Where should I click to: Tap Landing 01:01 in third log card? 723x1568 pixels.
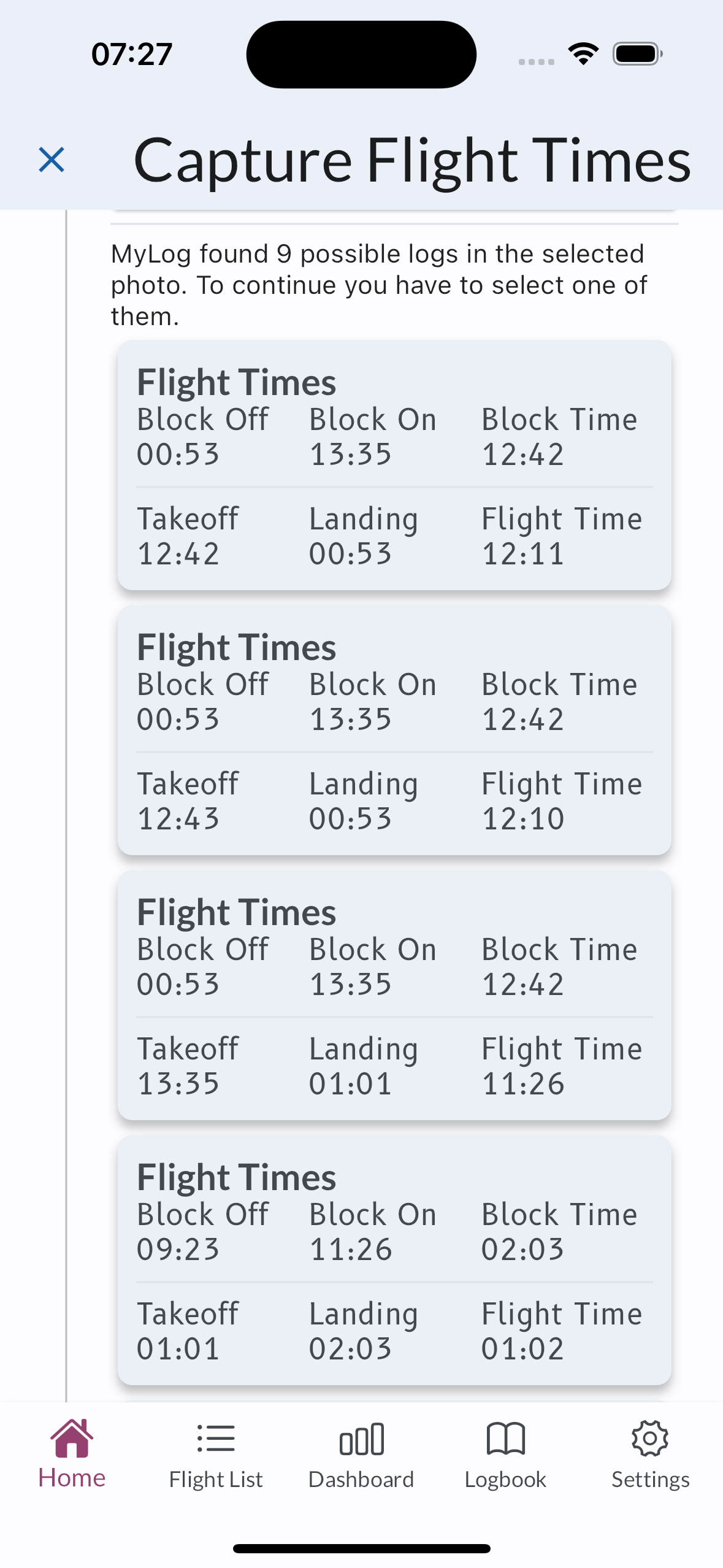(351, 1083)
